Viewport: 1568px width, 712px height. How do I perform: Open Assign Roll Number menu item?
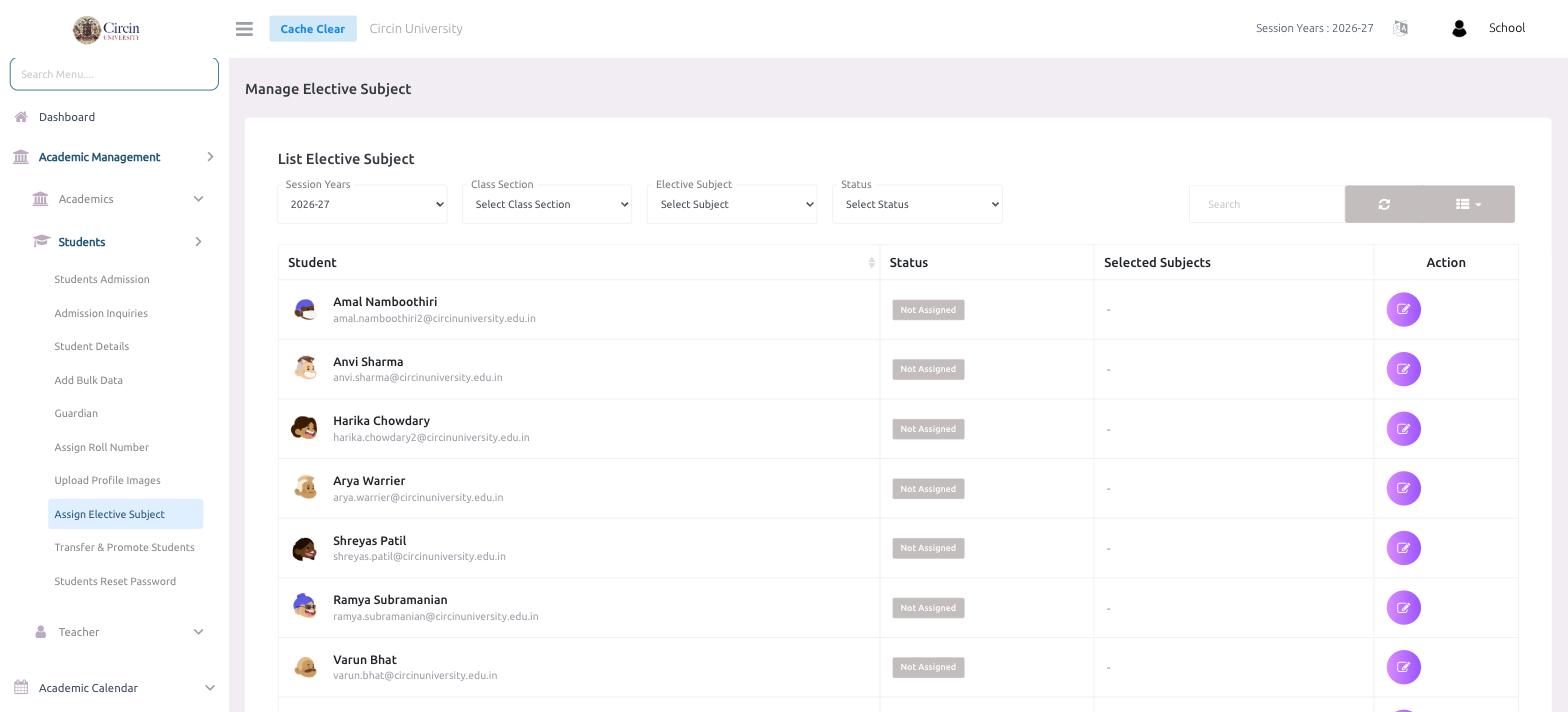(102, 448)
